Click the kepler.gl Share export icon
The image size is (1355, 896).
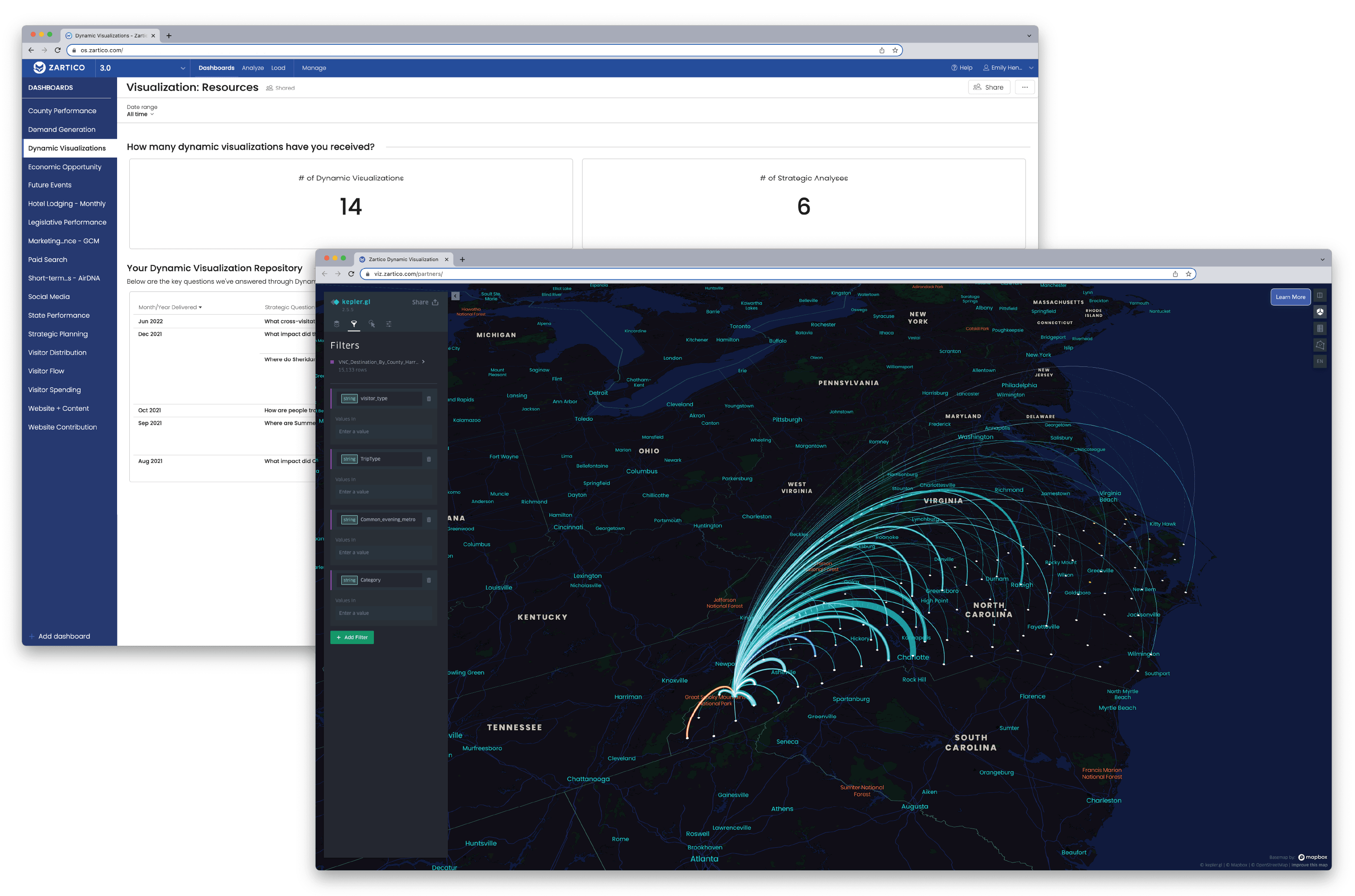(x=435, y=302)
